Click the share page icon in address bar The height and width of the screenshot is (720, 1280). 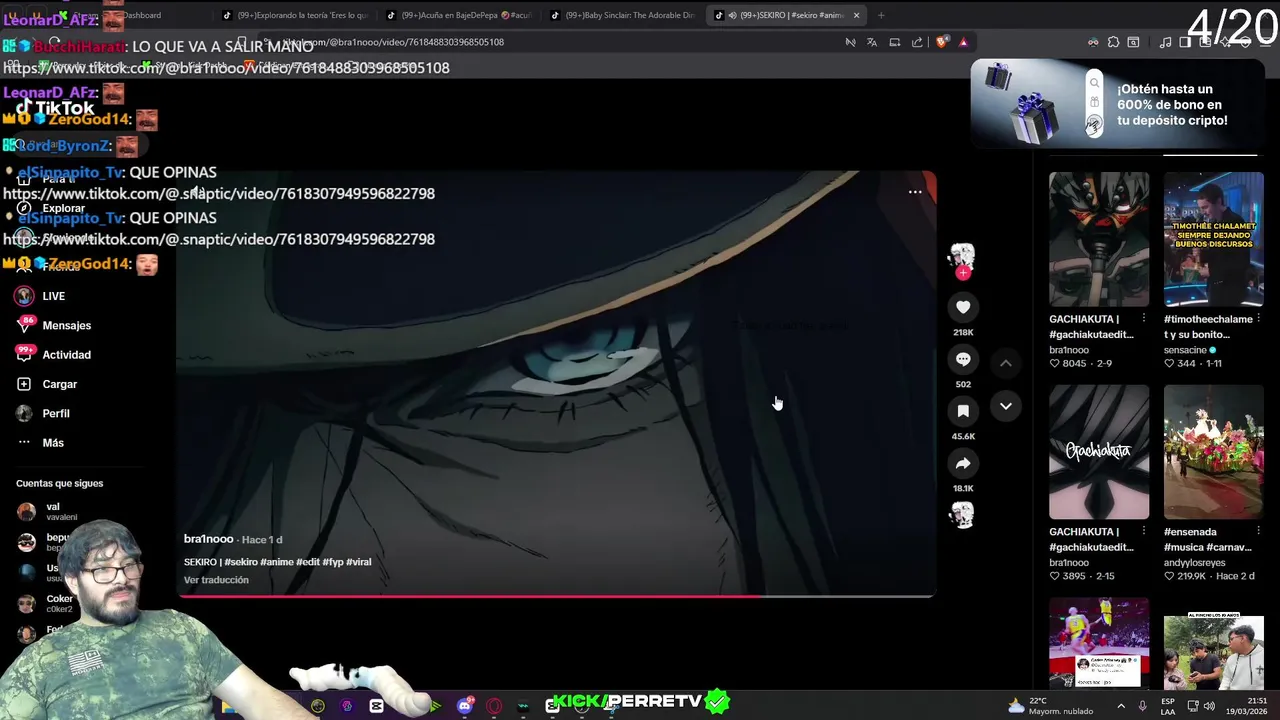tap(917, 42)
